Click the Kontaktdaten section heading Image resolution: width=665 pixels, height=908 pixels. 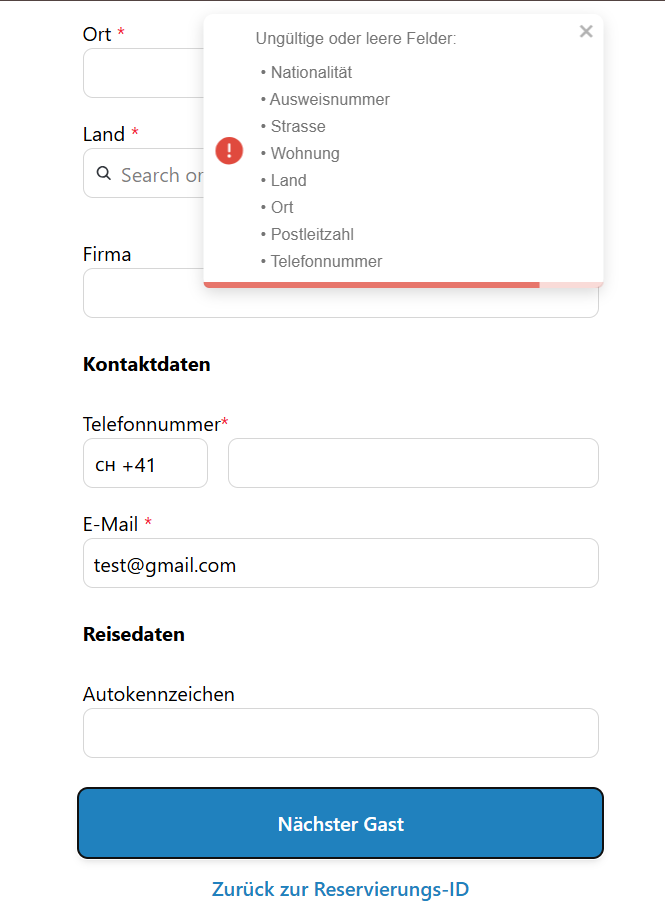147,364
